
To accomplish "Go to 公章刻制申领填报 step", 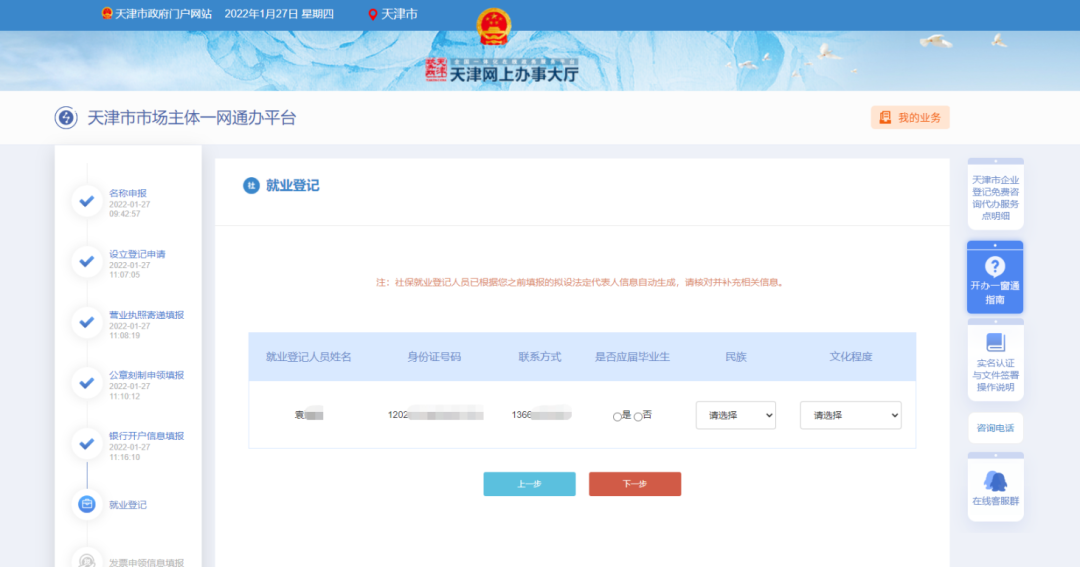I will (x=147, y=375).
